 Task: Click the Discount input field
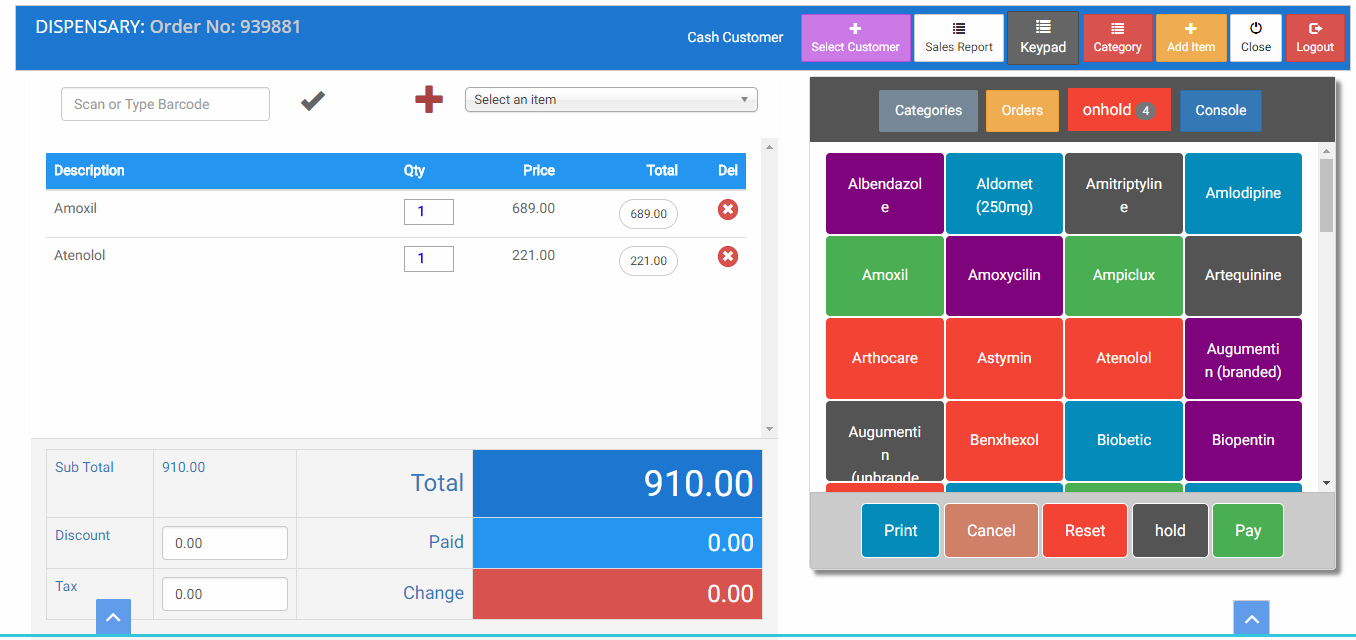(x=224, y=543)
